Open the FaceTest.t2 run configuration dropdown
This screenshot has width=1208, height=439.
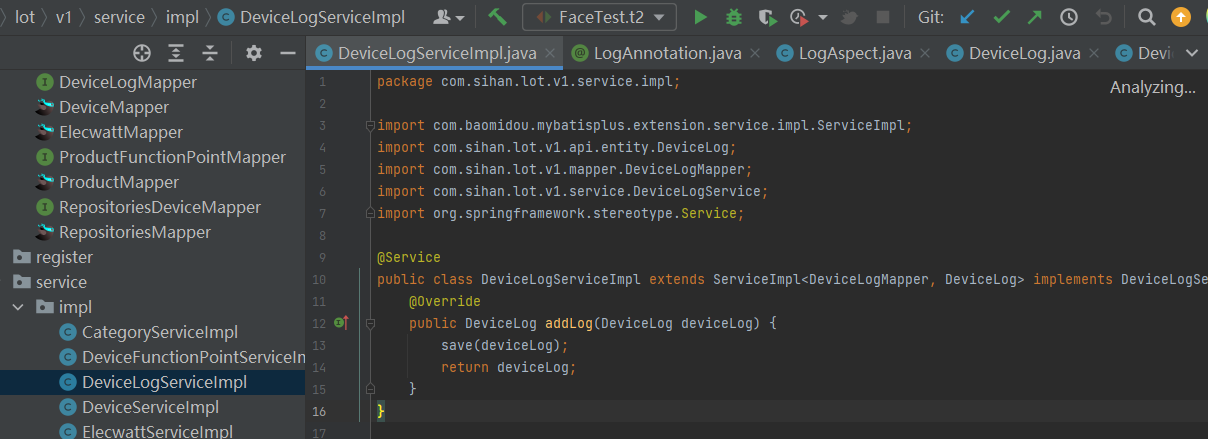(599, 17)
